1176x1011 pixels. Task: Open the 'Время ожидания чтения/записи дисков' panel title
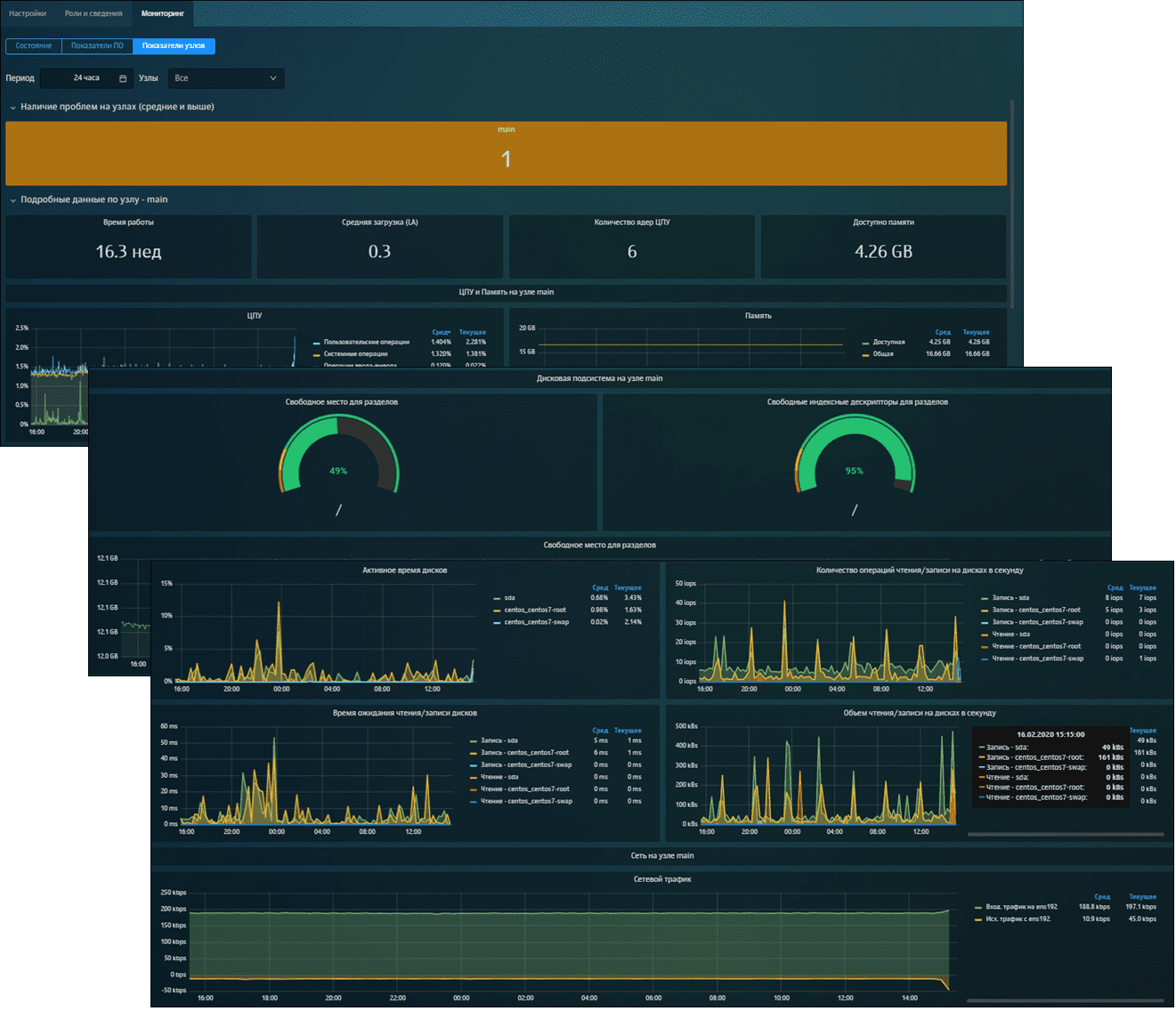[x=405, y=713]
